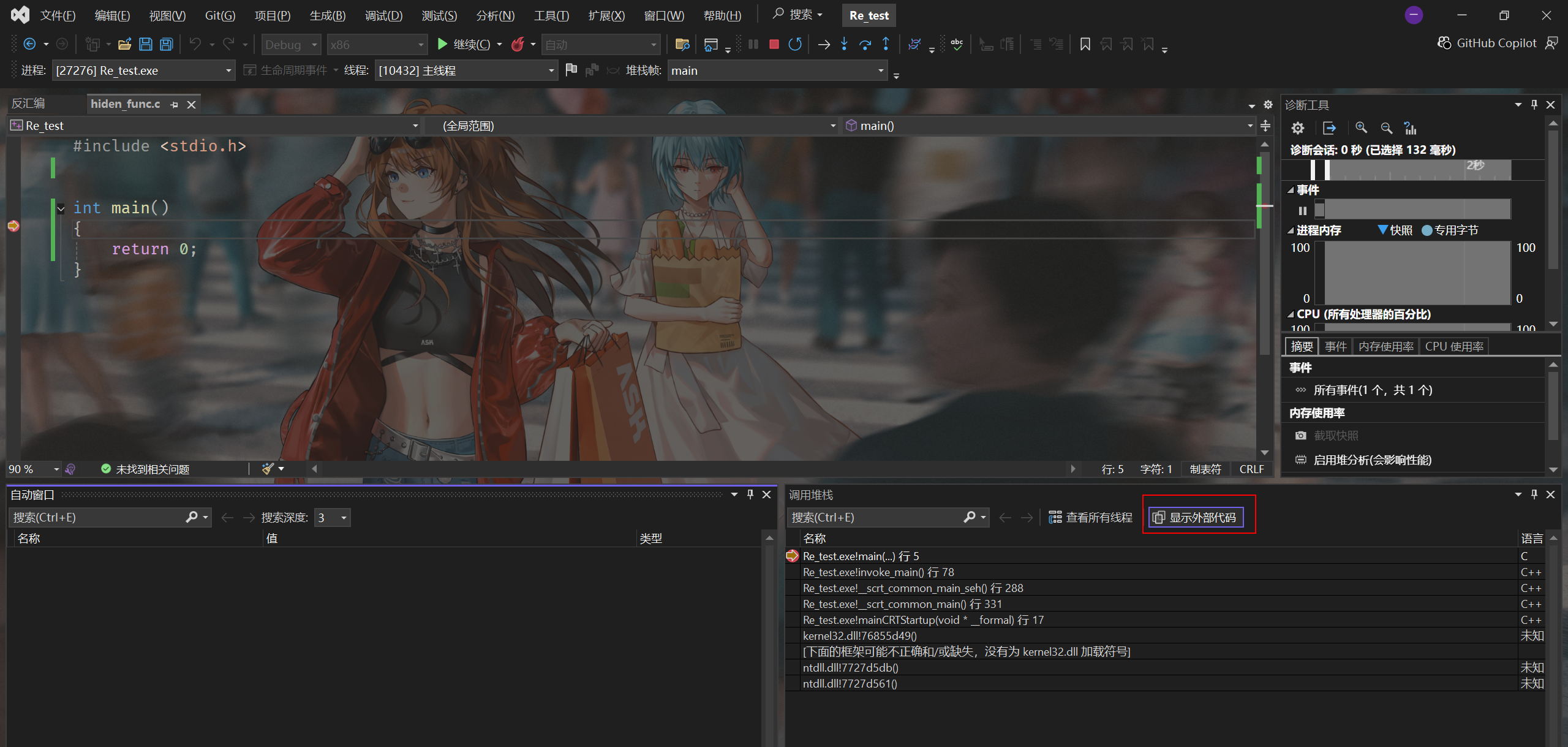
Task: Restart the debugging session
Action: pos(795,44)
